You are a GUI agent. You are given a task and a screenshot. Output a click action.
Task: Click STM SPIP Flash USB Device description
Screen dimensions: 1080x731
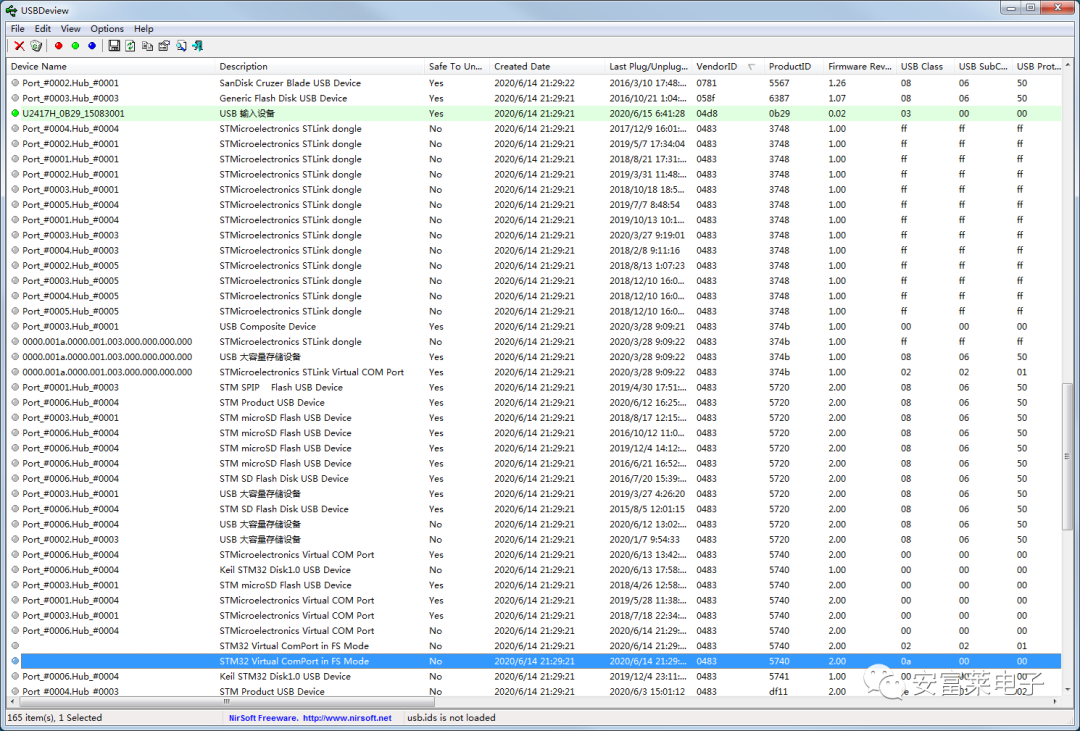point(281,387)
